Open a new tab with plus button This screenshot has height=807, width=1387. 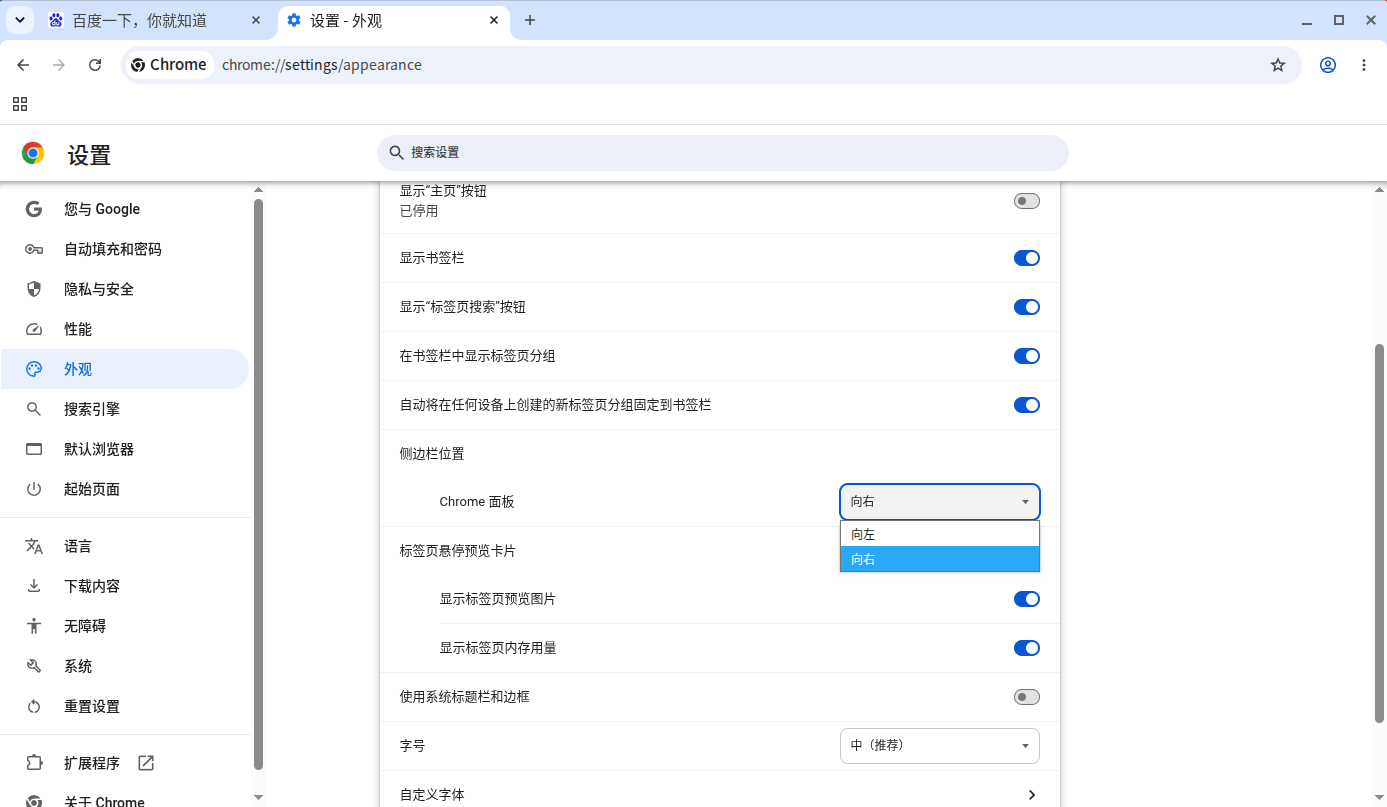530,20
